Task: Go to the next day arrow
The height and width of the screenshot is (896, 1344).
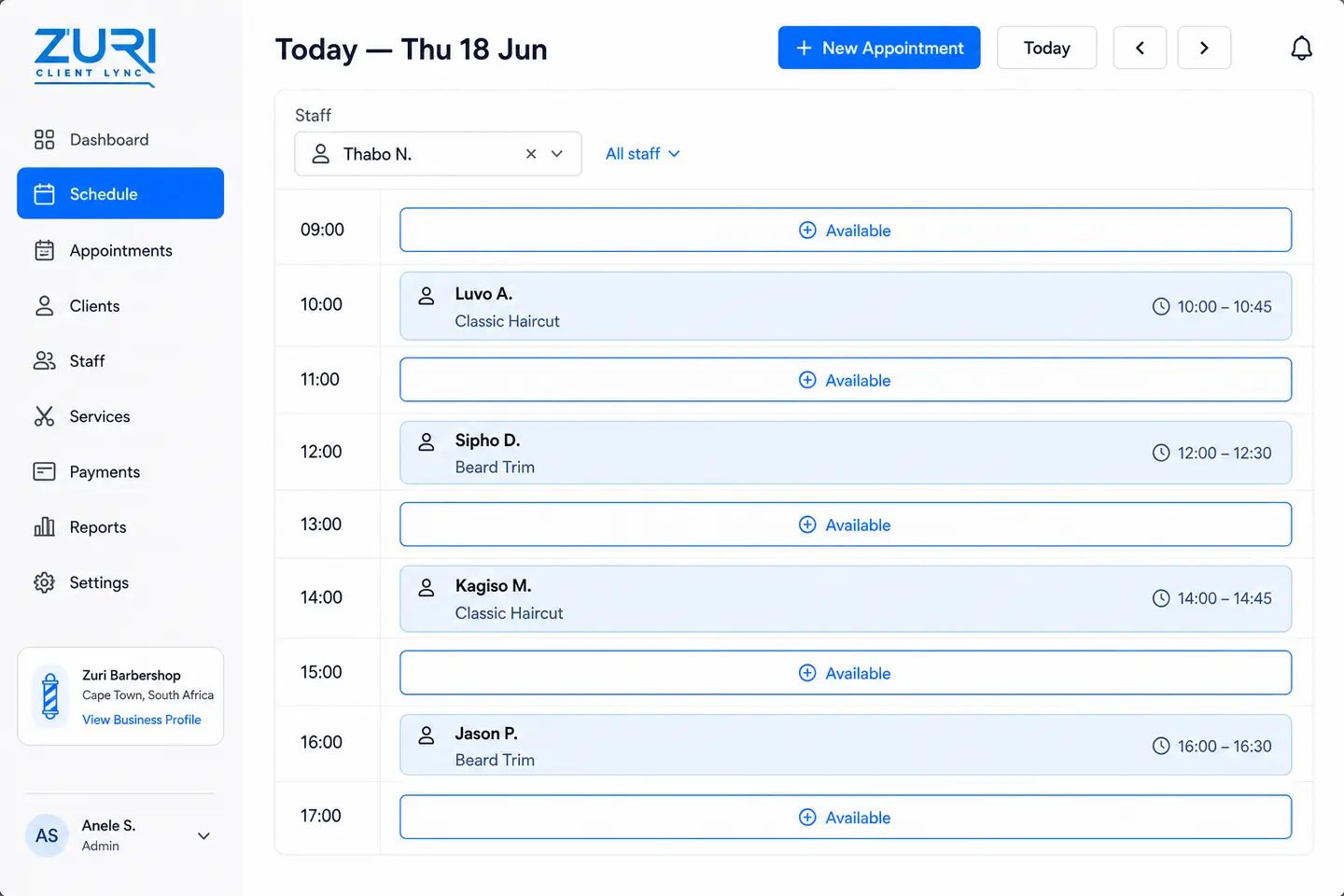Action: (1204, 48)
